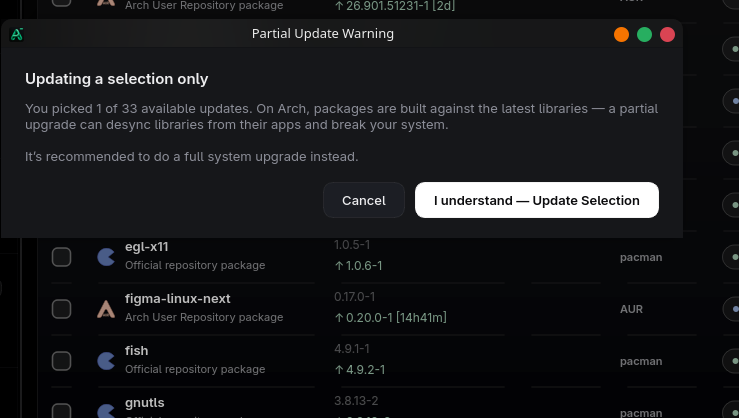Image resolution: width=739 pixels, height=418 pixels.
Task: Select the figma-linux-next checkbox
Action: [61, 309]
